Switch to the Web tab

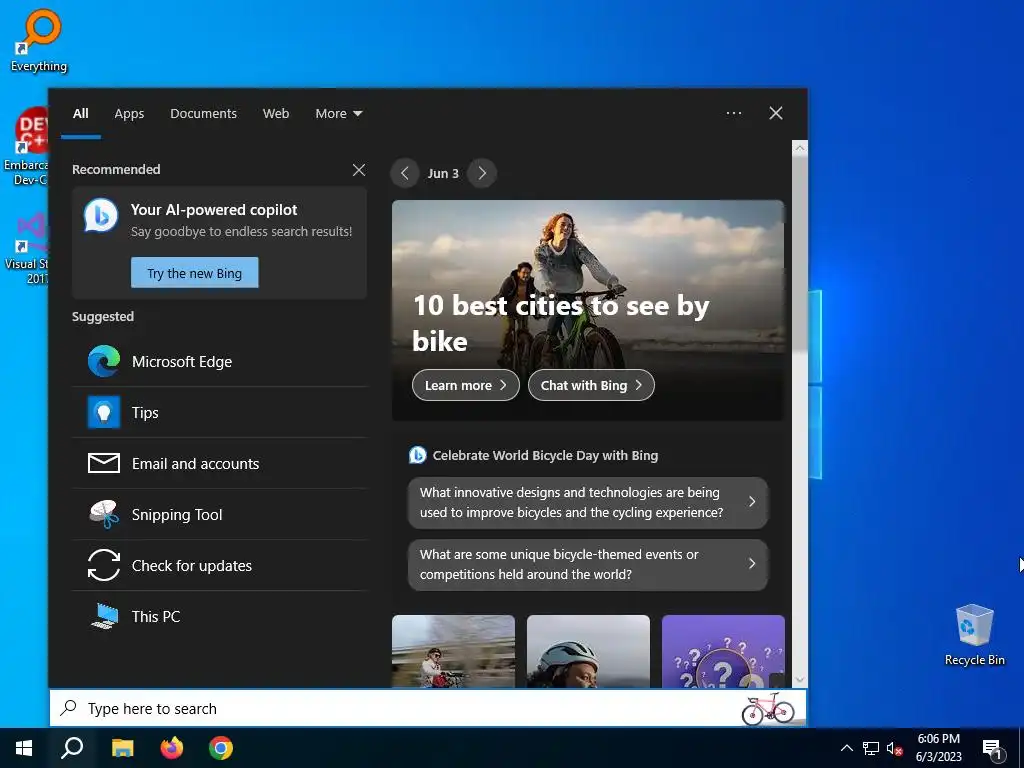[276, 114]
